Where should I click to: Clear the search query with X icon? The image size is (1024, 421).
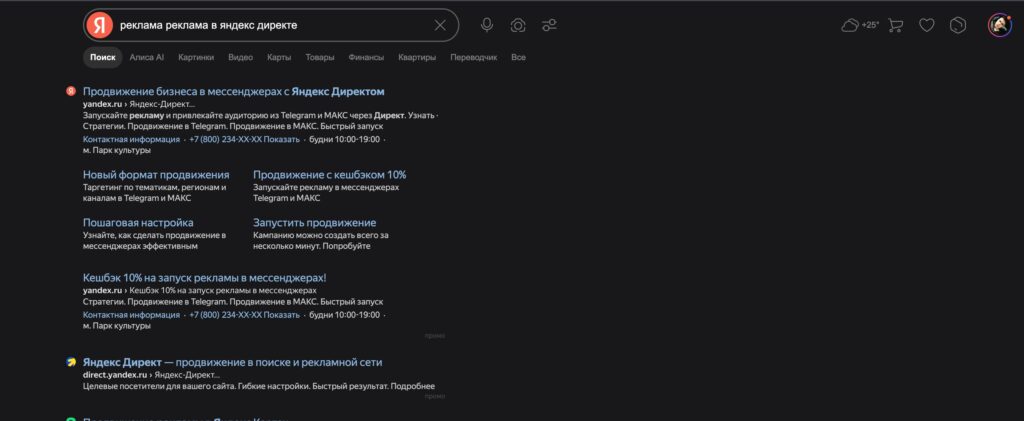(x=440, y=25)
